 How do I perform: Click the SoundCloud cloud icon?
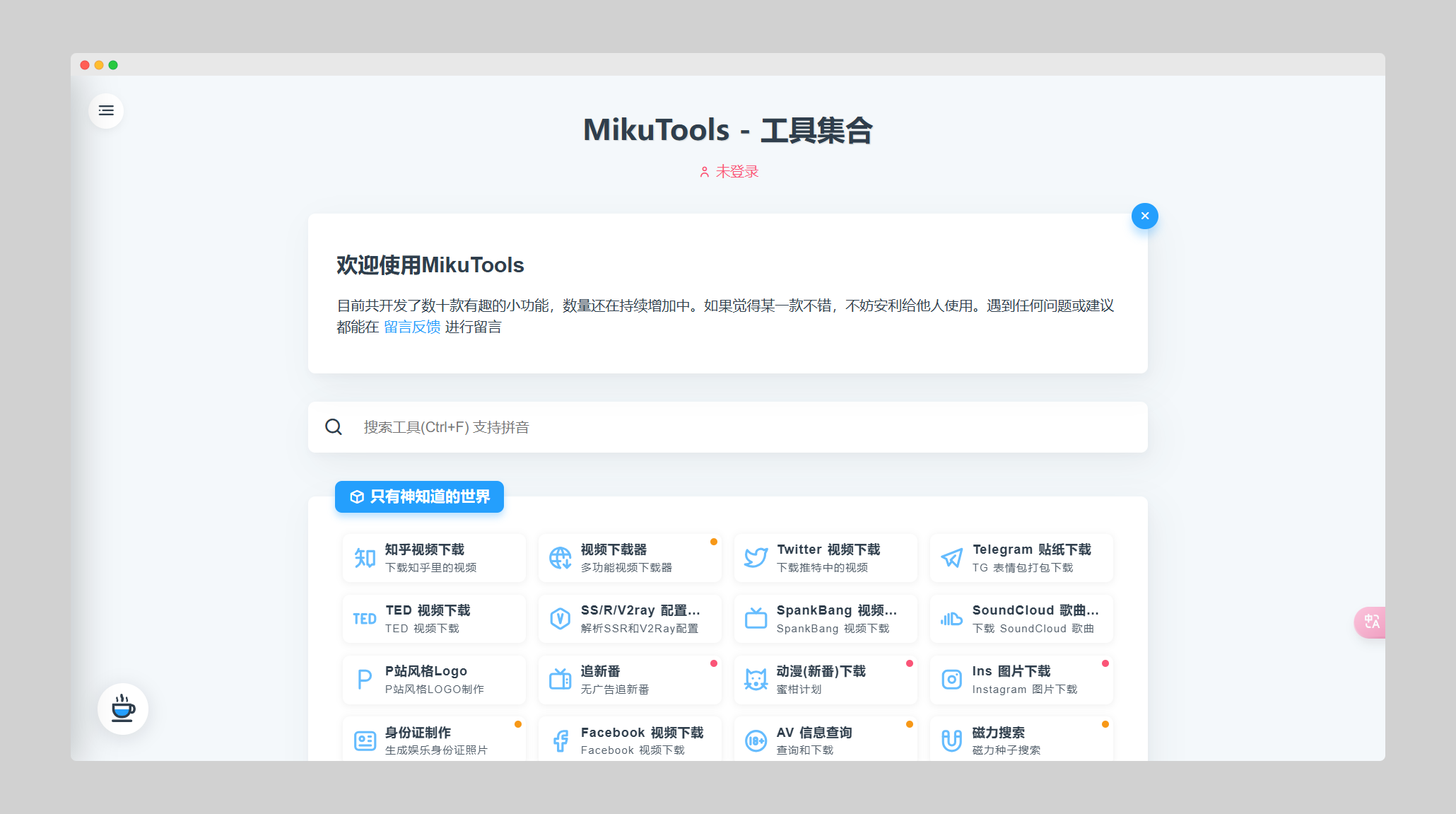click(952, 619)
